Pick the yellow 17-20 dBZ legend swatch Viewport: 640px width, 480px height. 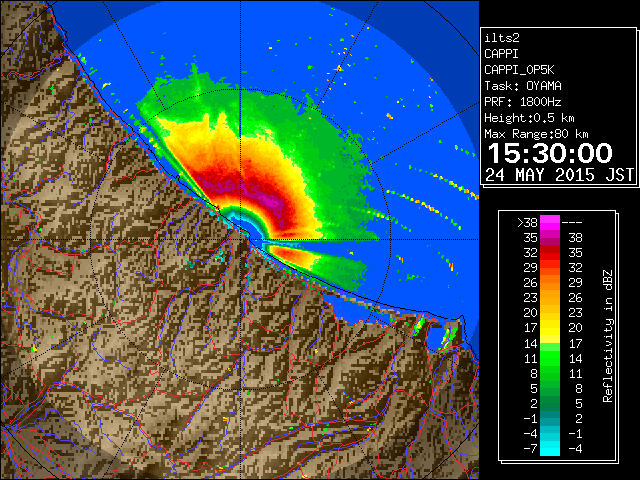click(550, 328)
